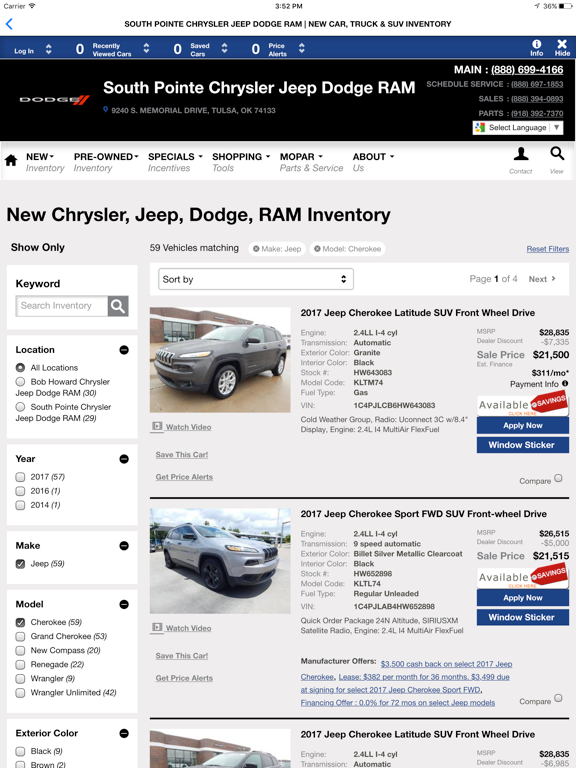Check the New Compass model filter
This screenshot has width=576, height=768.
20,650
